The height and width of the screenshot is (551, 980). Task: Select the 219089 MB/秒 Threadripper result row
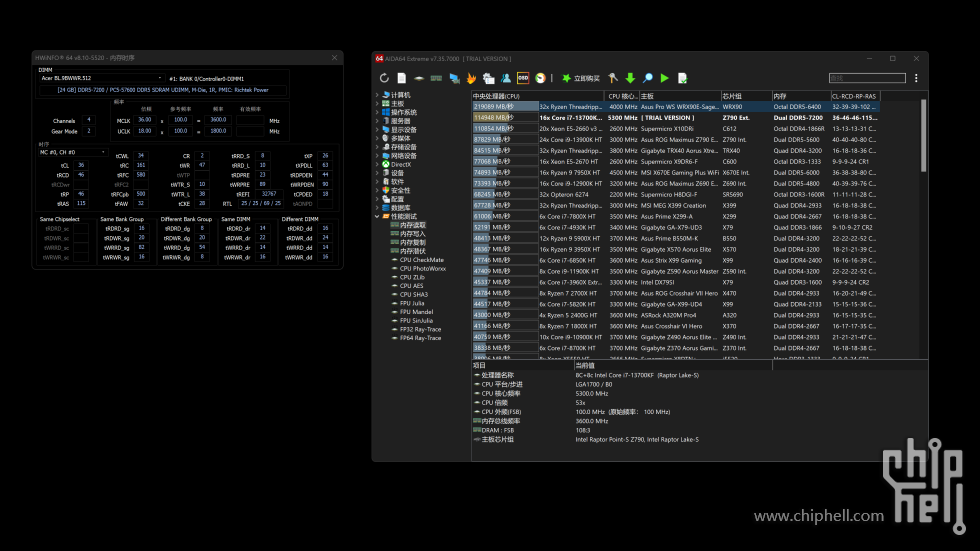675,107
